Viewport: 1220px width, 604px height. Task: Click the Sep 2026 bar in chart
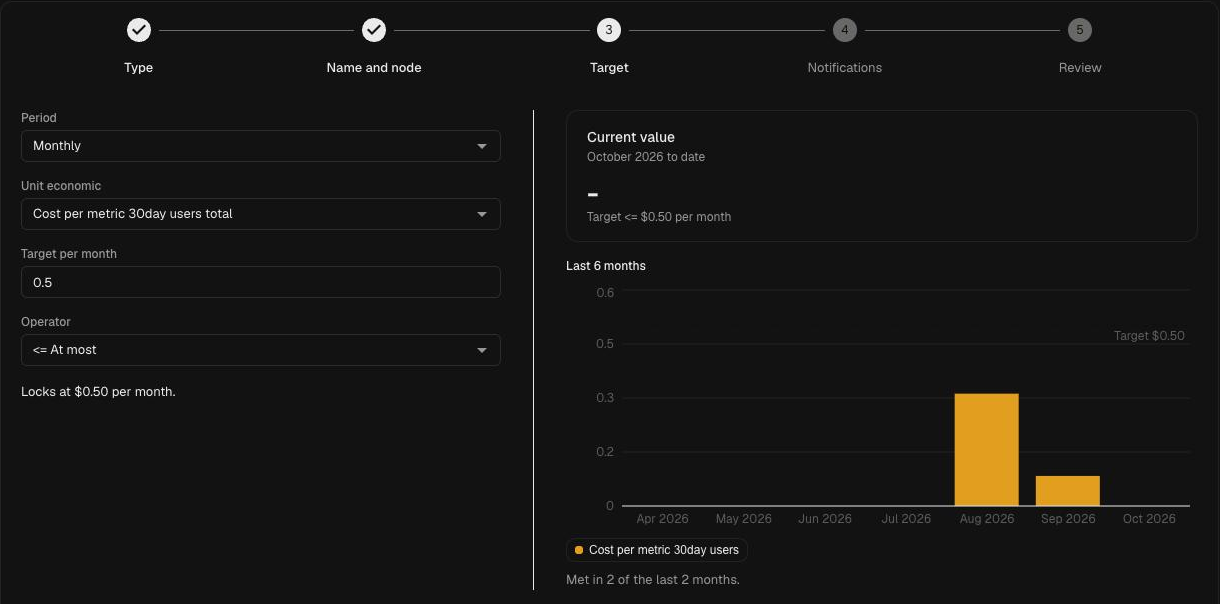pos(1068,491)
